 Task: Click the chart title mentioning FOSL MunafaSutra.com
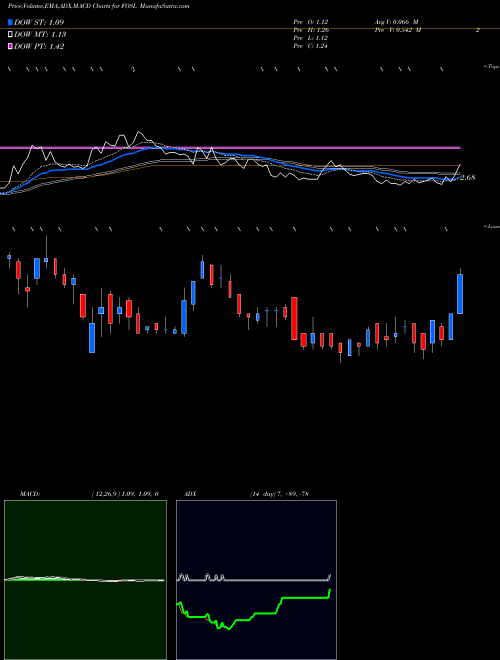click(98, 6)
